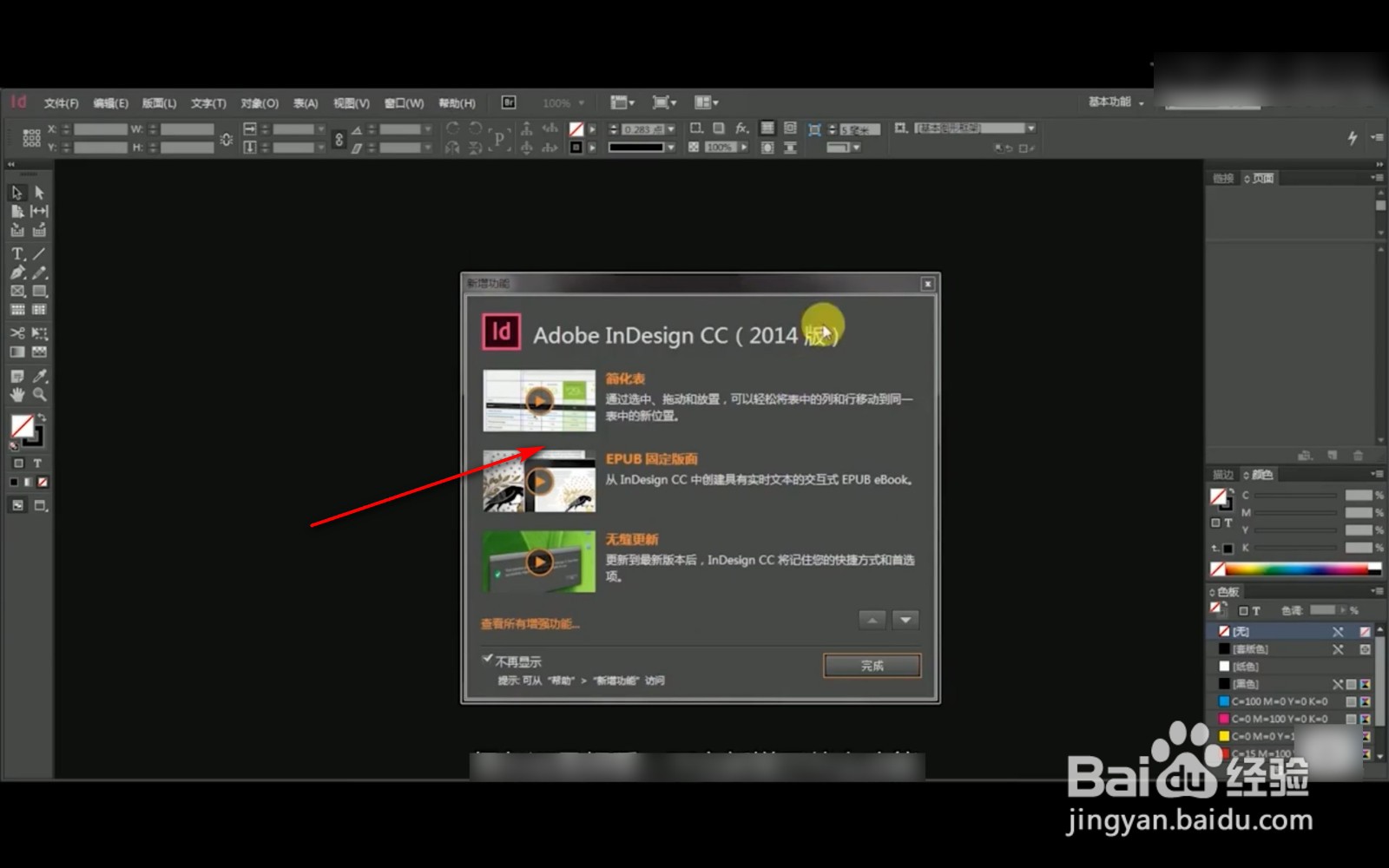
Task: Select the Line tool
Action: coord(39,253)
